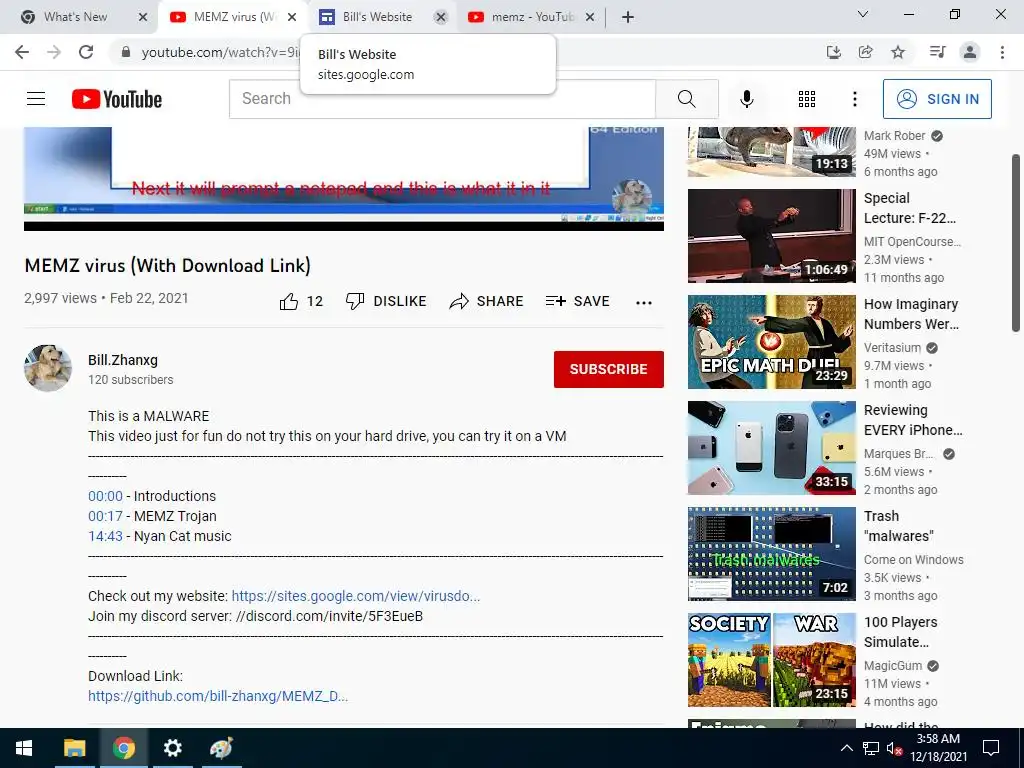Click Chrome icon in taskbar
This screenshot has width=1024, height=768.
(x=123, y=748)
